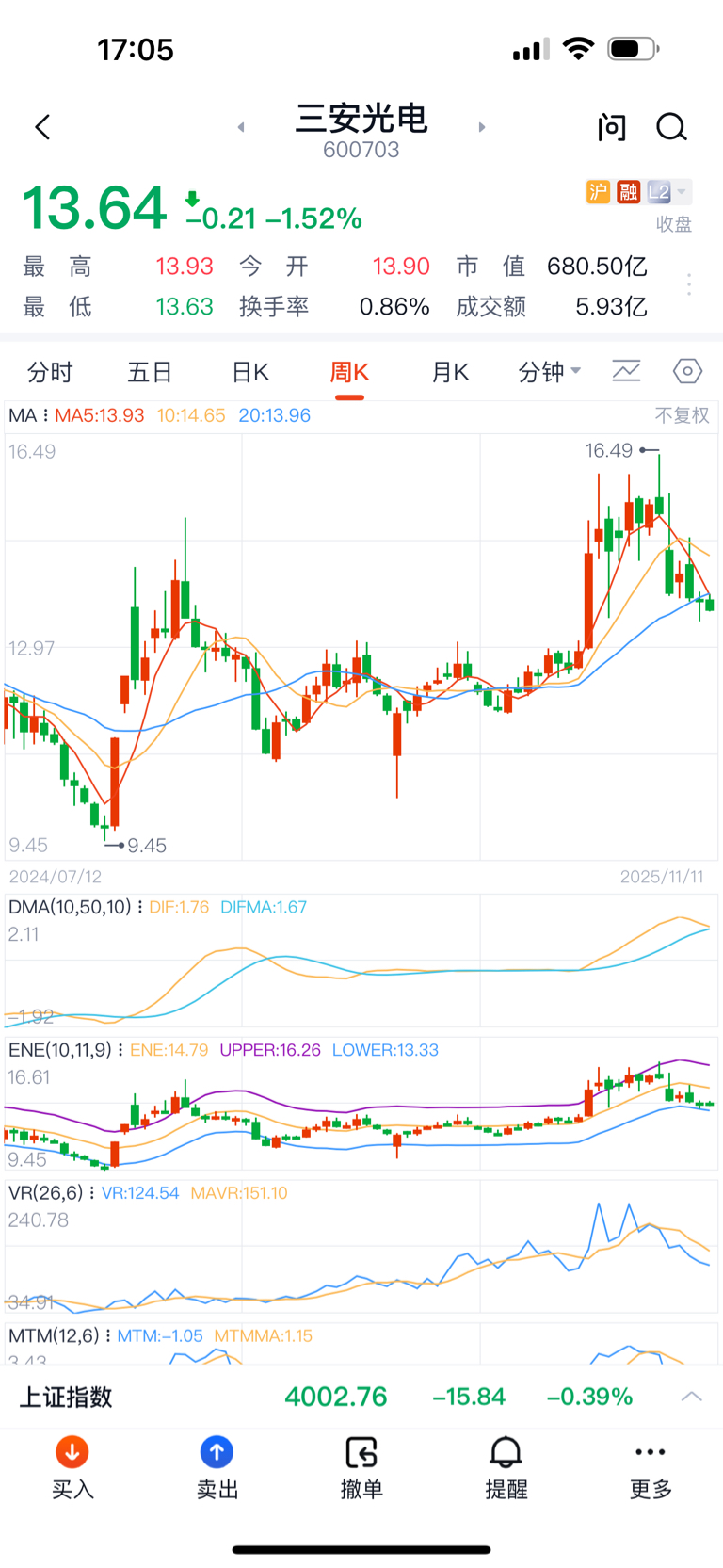Tap the 成交额 5.93亿 value
The image size is (723, 1568).
pos(611,307)
